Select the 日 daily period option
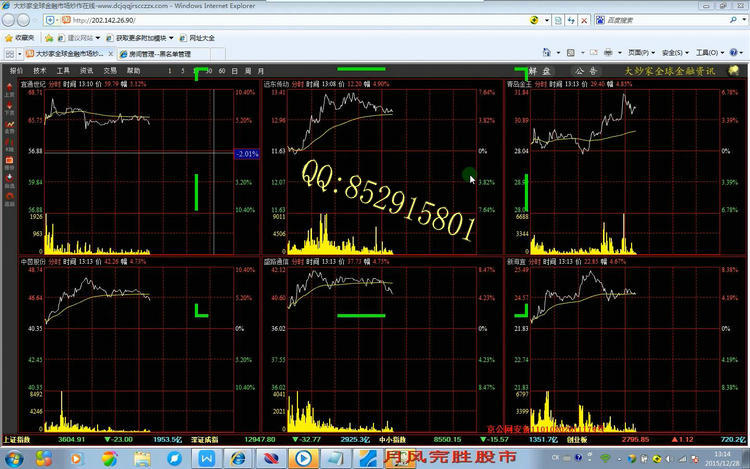Image resolution: width=750 pixels, height=469 pixels. point(233,71)
